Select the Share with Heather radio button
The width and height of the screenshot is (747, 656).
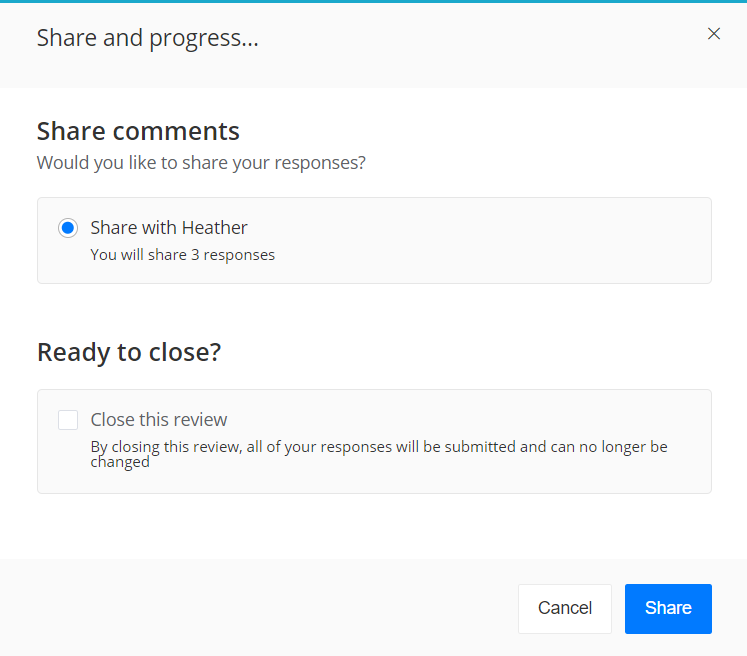[x=68, y=228]
